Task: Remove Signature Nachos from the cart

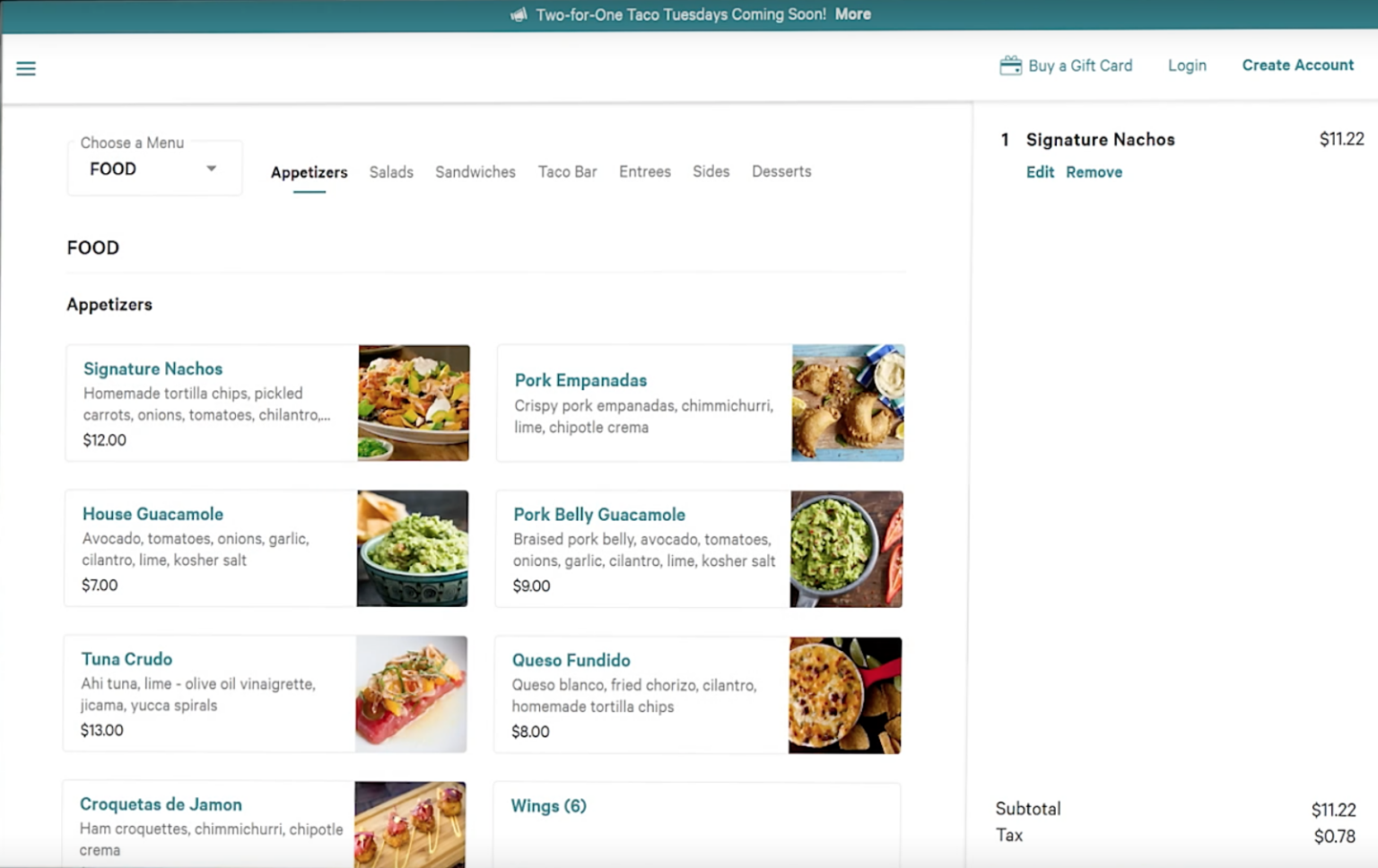Action: click(1094, 171)
